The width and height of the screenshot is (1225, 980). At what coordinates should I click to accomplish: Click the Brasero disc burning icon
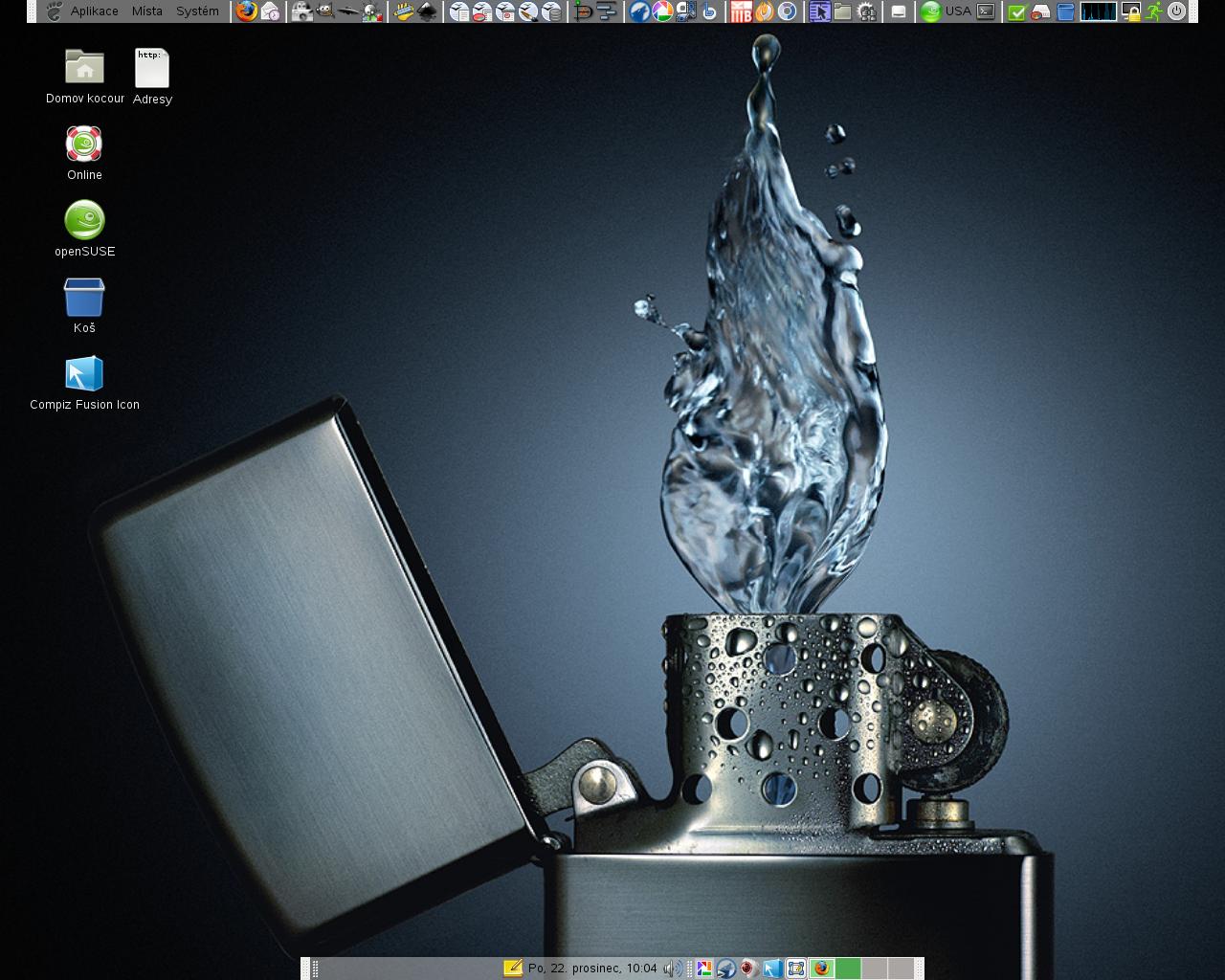tap(764, 11)
